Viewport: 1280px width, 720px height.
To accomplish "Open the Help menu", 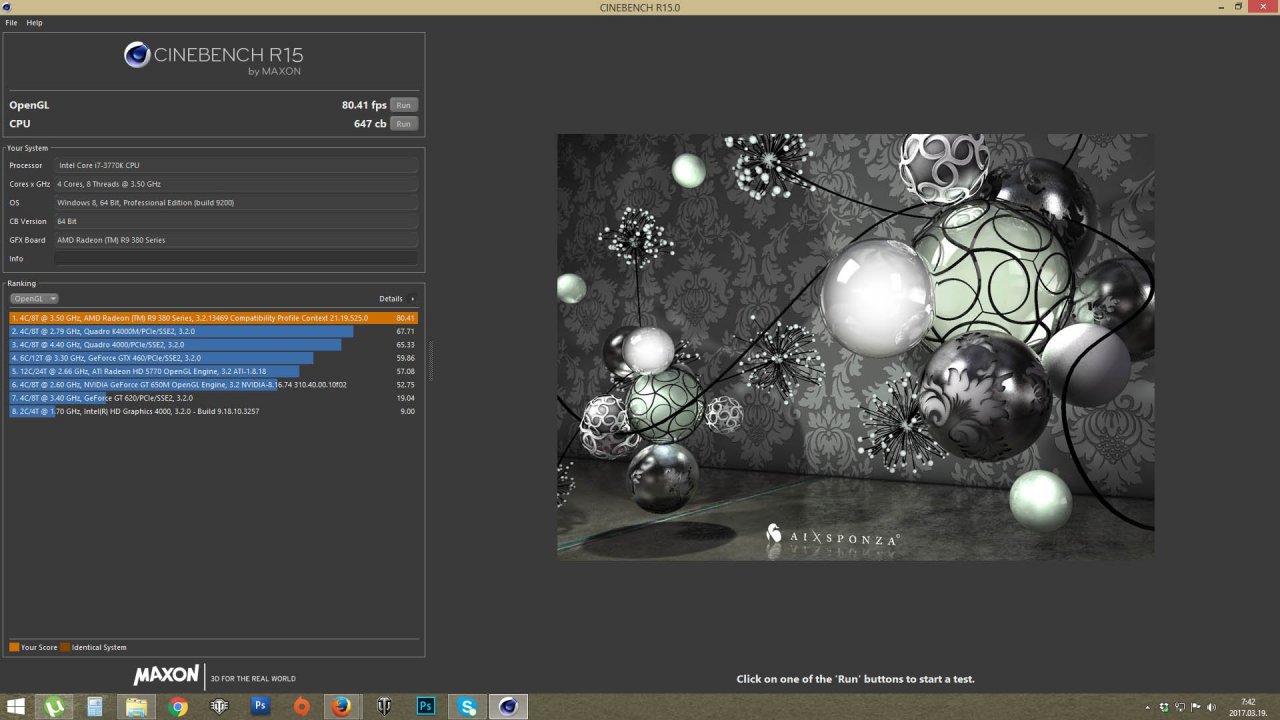I will click(x=34, y=22).
